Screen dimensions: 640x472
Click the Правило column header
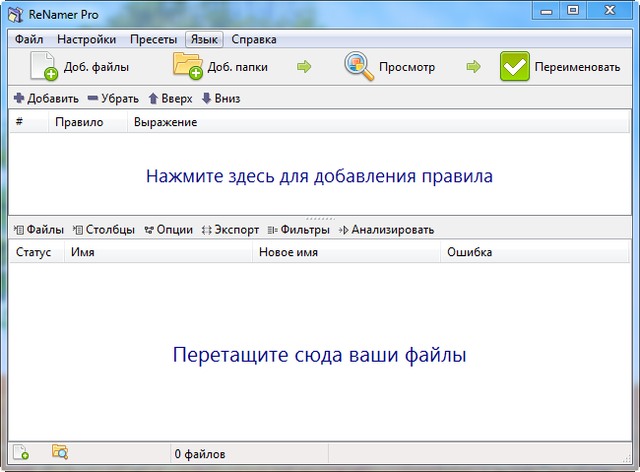(88, 122)
